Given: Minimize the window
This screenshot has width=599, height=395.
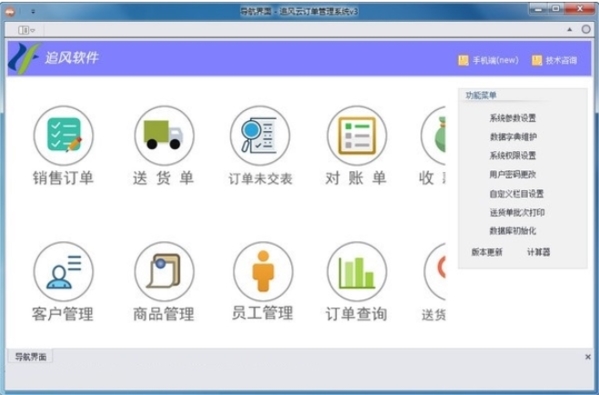Looking at the screenshot, I should point(538,9).
